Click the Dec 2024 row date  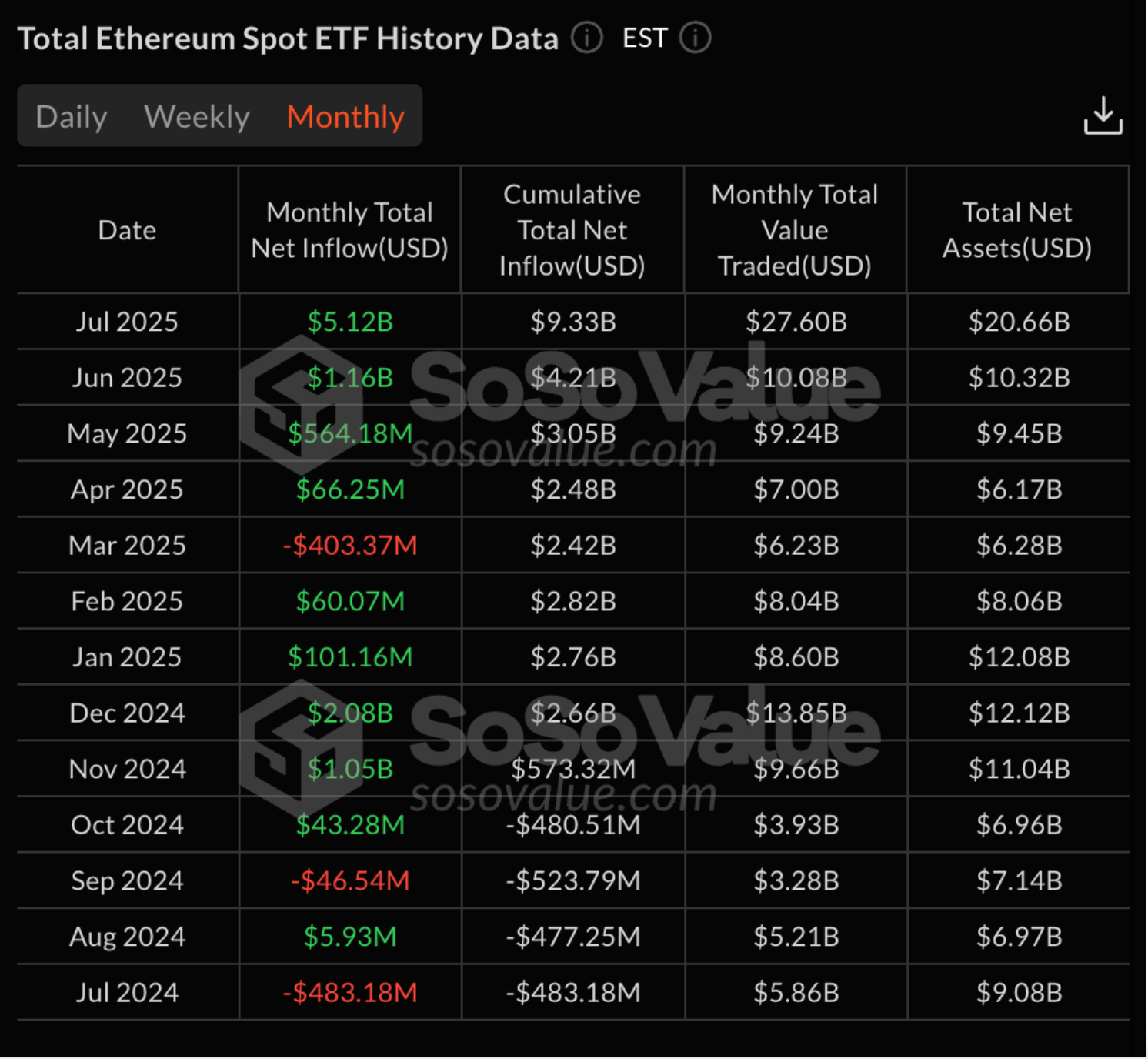(127, 713)
